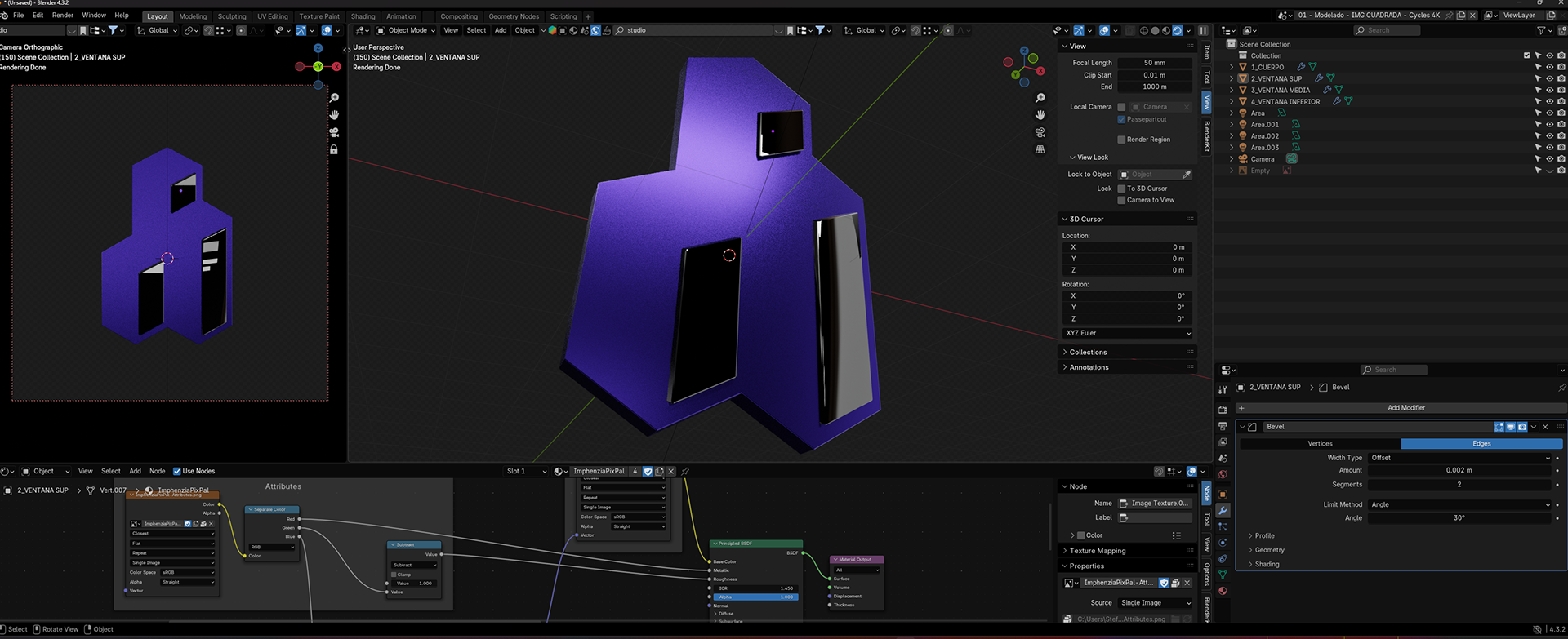The image size is (1568, 639).
Task: Expand the Profile section in Bevel modifier
Action: (1264, 536)
